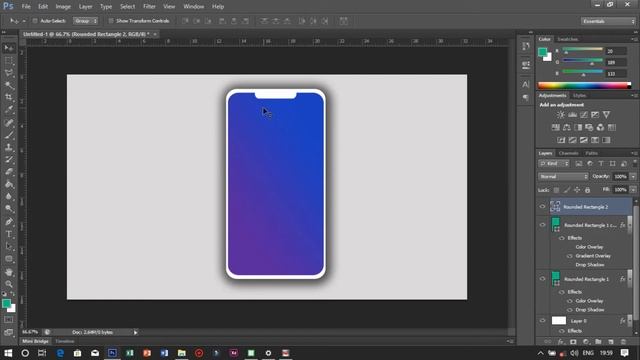
Task: Open the Styles tab
Action: (579, 96)
